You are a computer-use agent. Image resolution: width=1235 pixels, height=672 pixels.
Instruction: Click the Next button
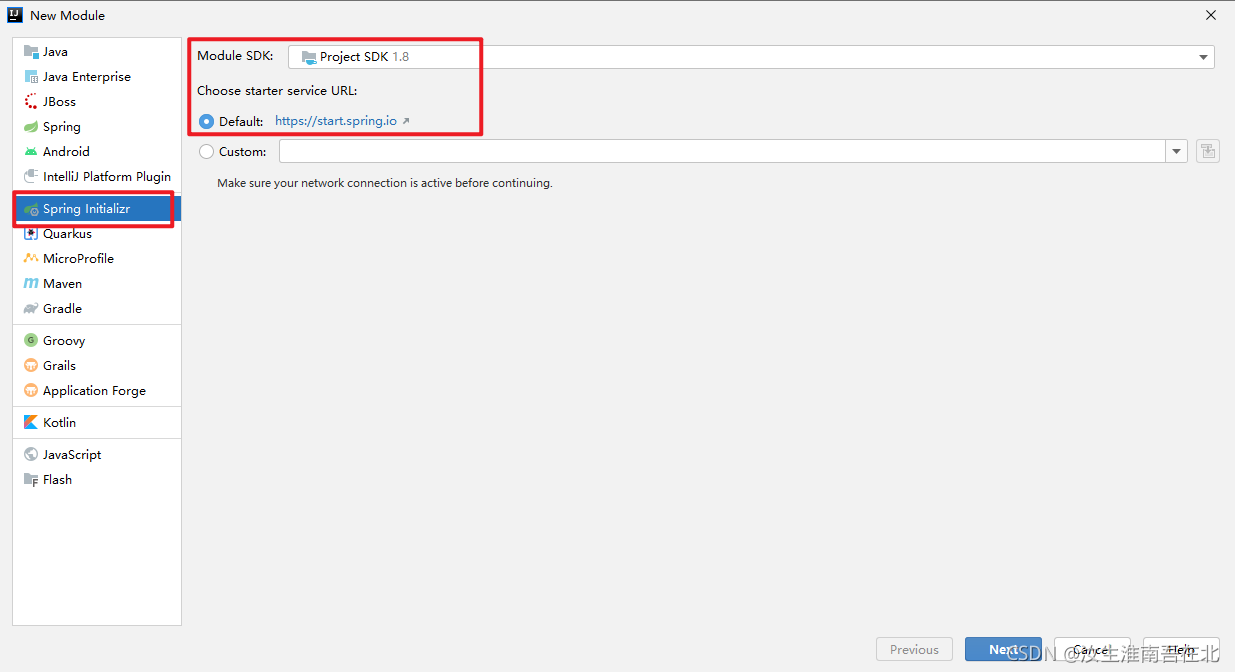coord(1002,650)
